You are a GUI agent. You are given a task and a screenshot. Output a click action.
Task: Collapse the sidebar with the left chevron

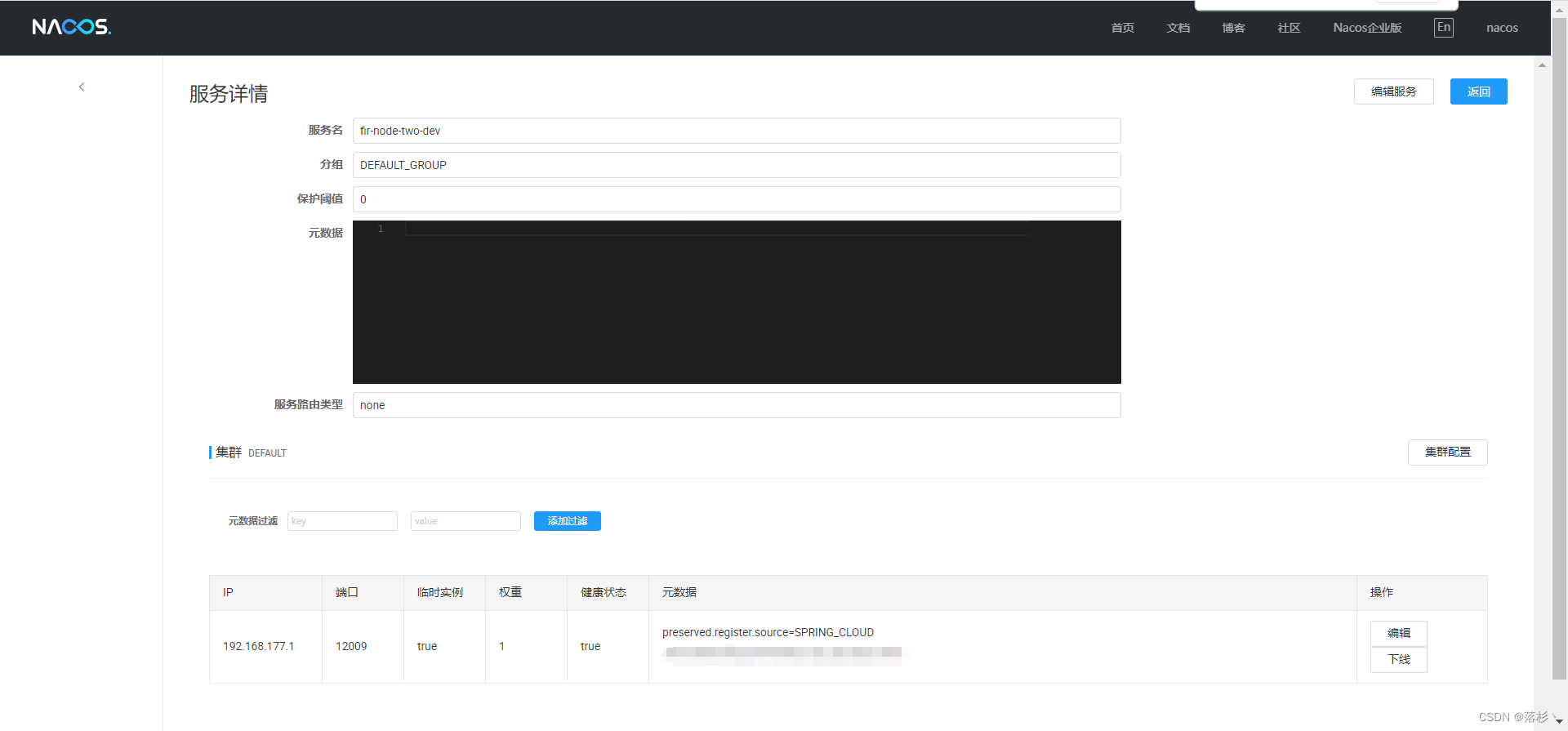point(82,87)
